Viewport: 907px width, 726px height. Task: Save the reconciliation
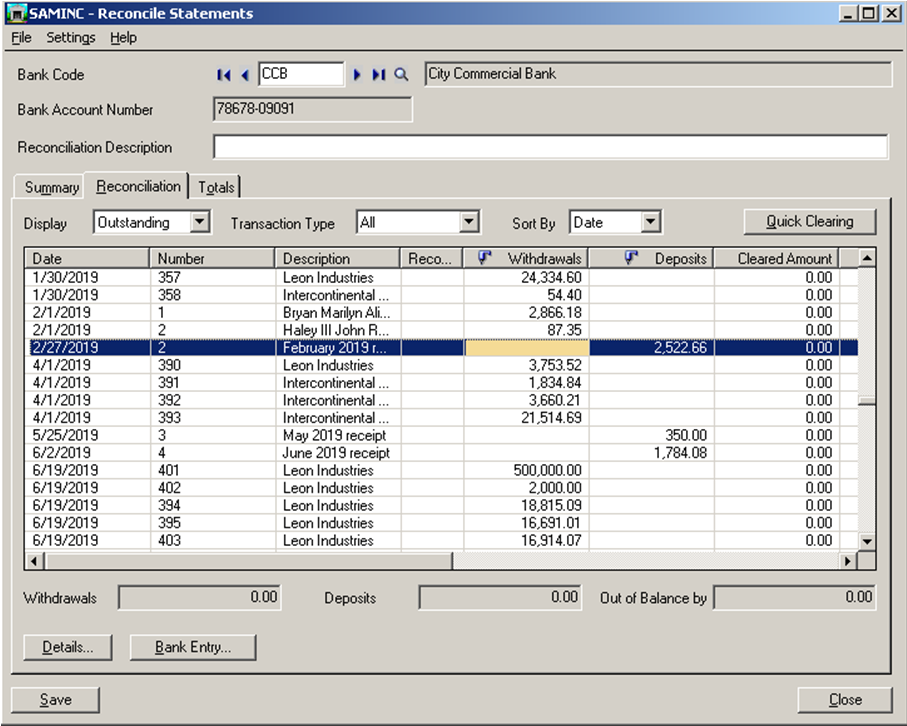point(56,700)
